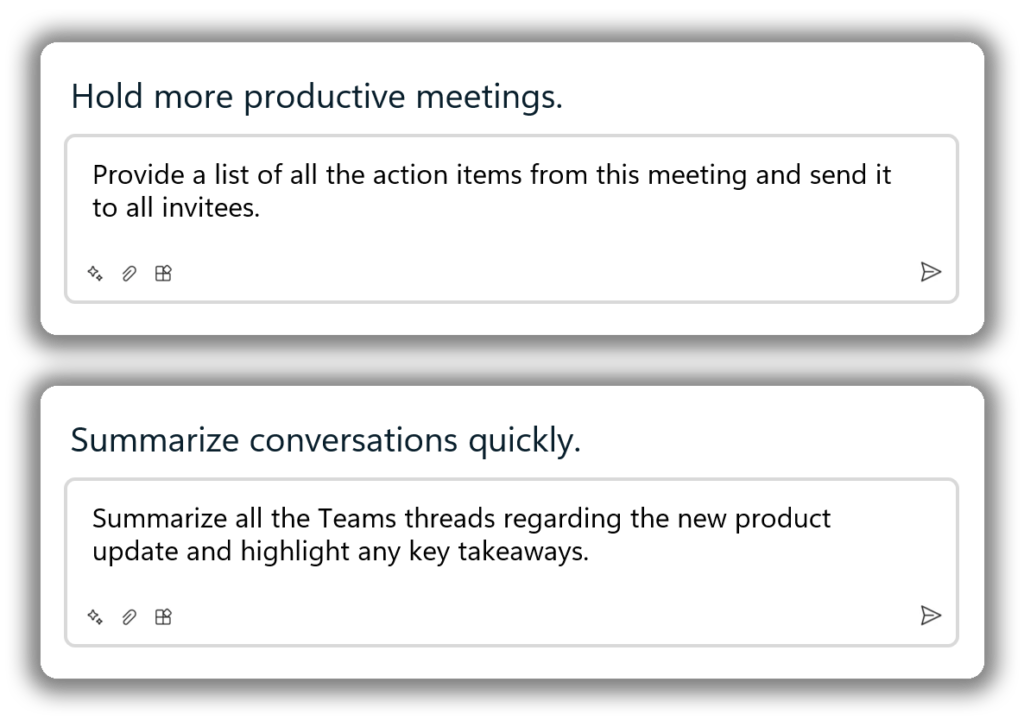Place cursor on 'to all invitees.' text

pos(176,208)
